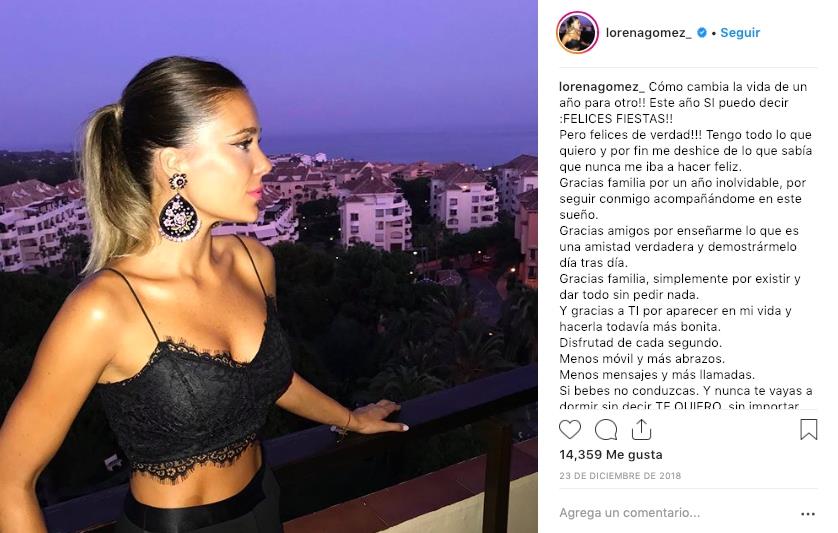Screen dimensions: 838x533
Task: Click the post photo of the woman
Action: [x=269, y=266]
